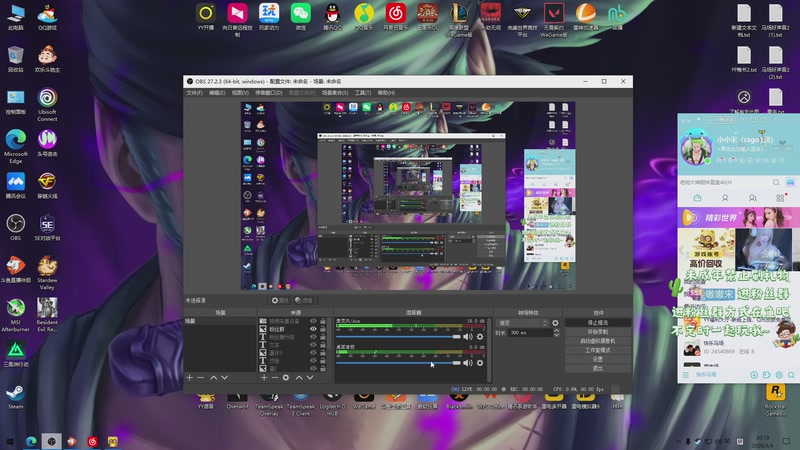Toggle visibility eye on second source row
This screenshot has height=450, width=800.
(313, 329)
